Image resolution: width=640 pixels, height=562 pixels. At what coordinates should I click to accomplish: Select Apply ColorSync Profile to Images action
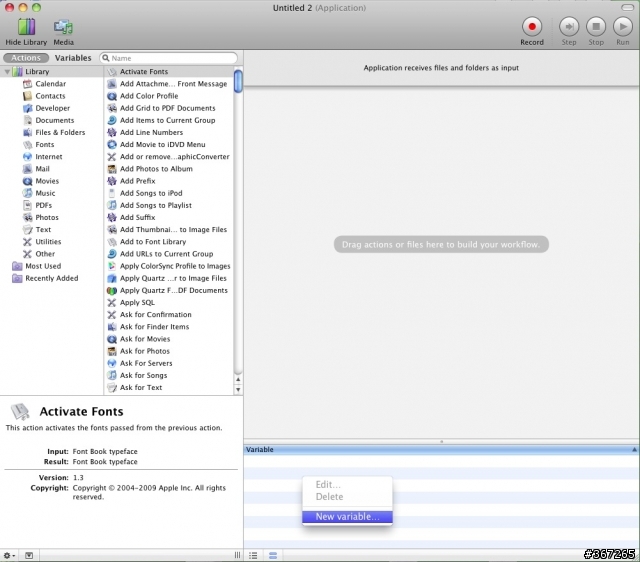click(169, 266)
